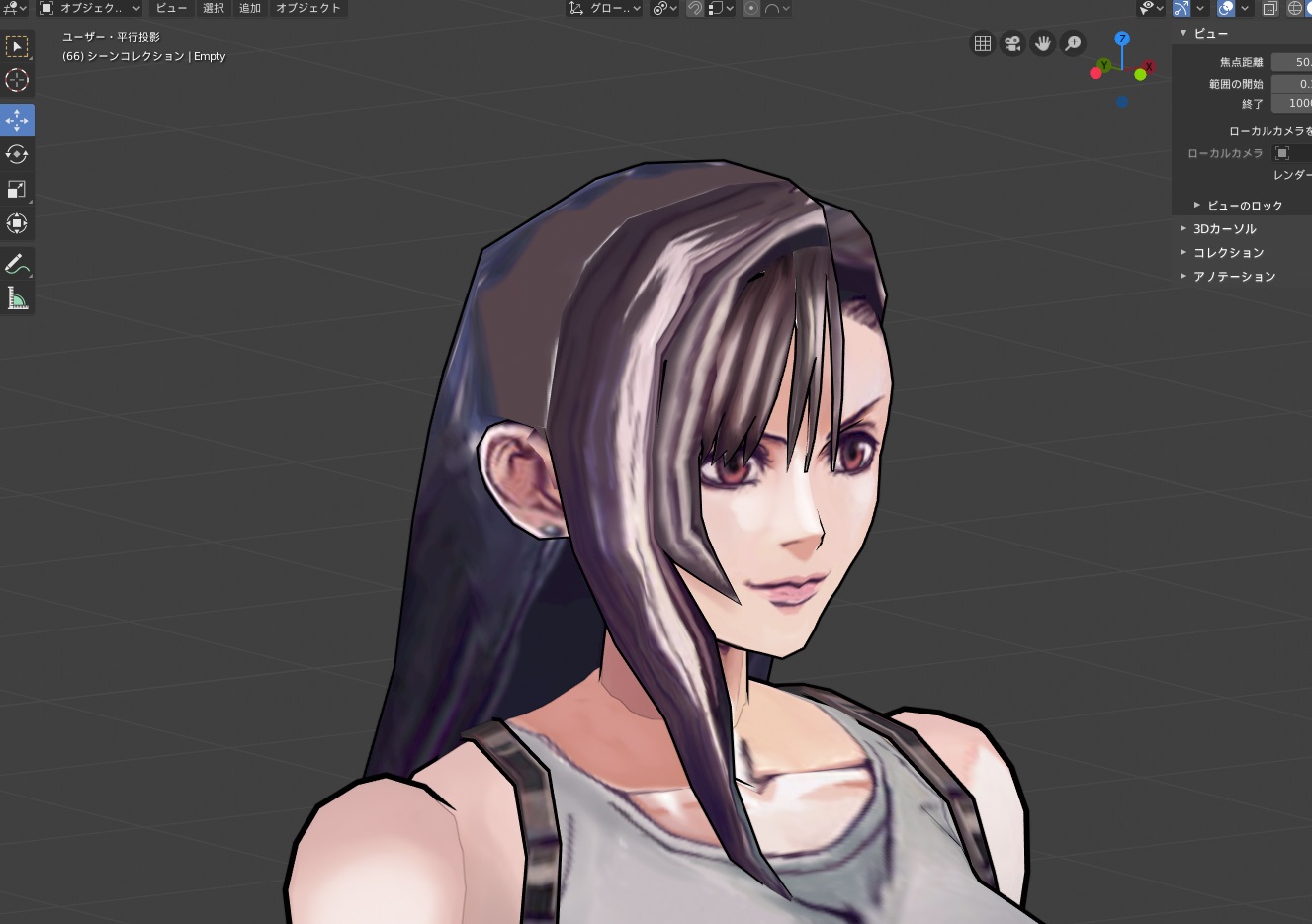The width and height of the screenshot is (1312, 924).
Task: Open the 選択 menu
Action: [x=214, y=8]
